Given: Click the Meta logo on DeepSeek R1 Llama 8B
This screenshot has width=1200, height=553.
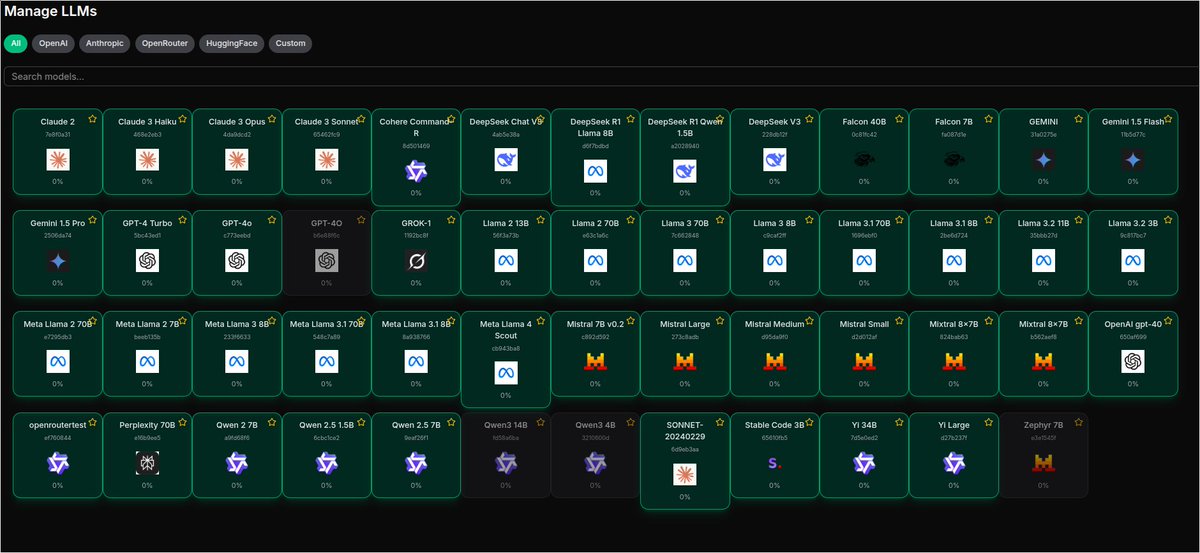Looking at the screenshot, I should coord(596,171).
